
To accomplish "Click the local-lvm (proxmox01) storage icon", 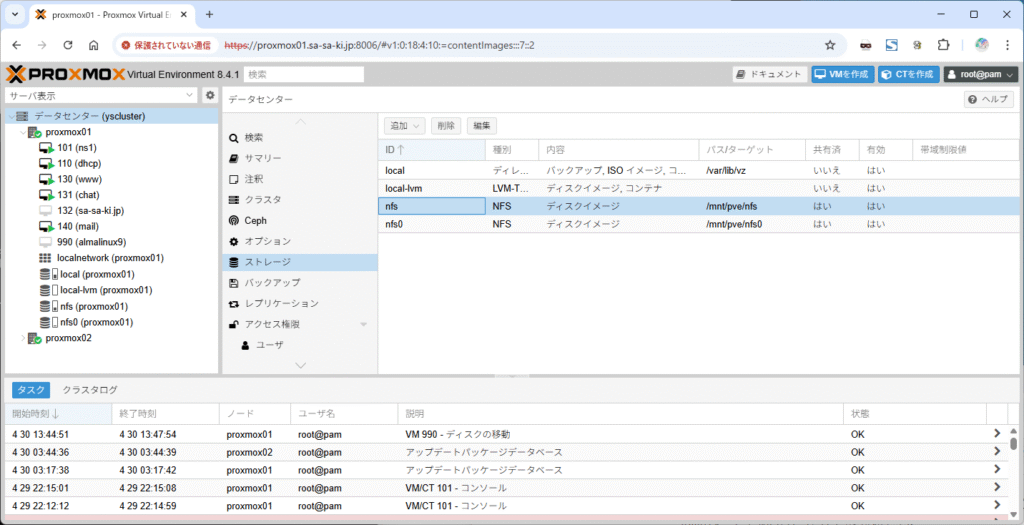I will point(48,290).
